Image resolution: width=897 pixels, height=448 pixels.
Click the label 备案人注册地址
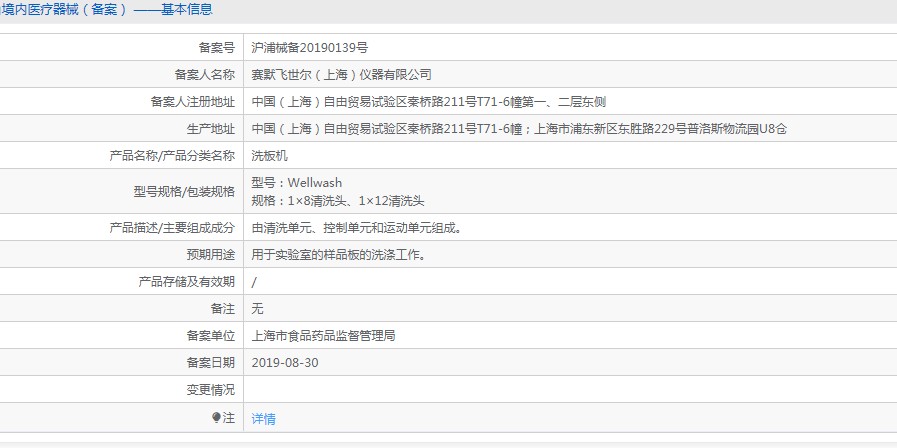[192, 102]
